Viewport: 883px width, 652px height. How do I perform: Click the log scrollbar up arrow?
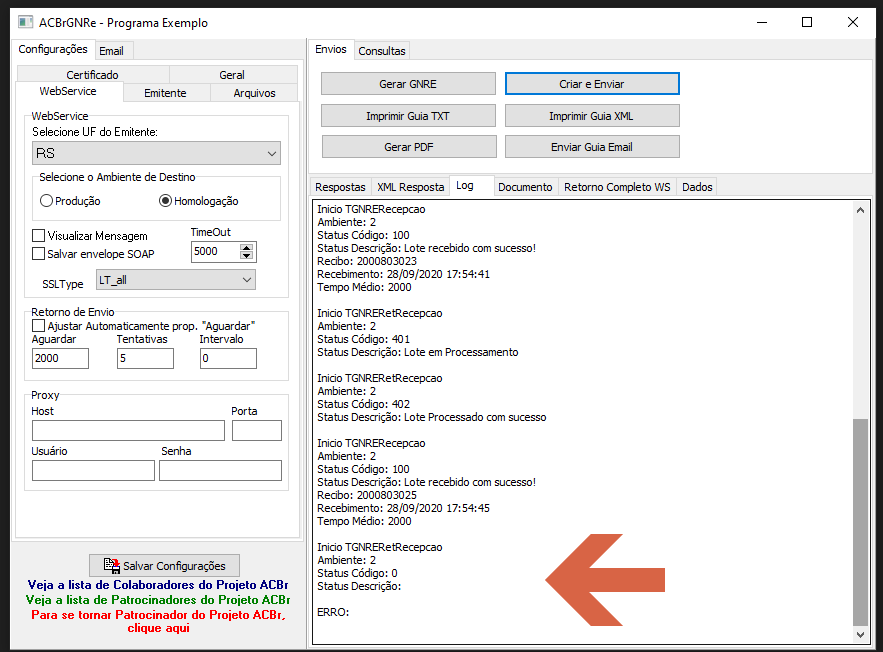tap(860, 210)
